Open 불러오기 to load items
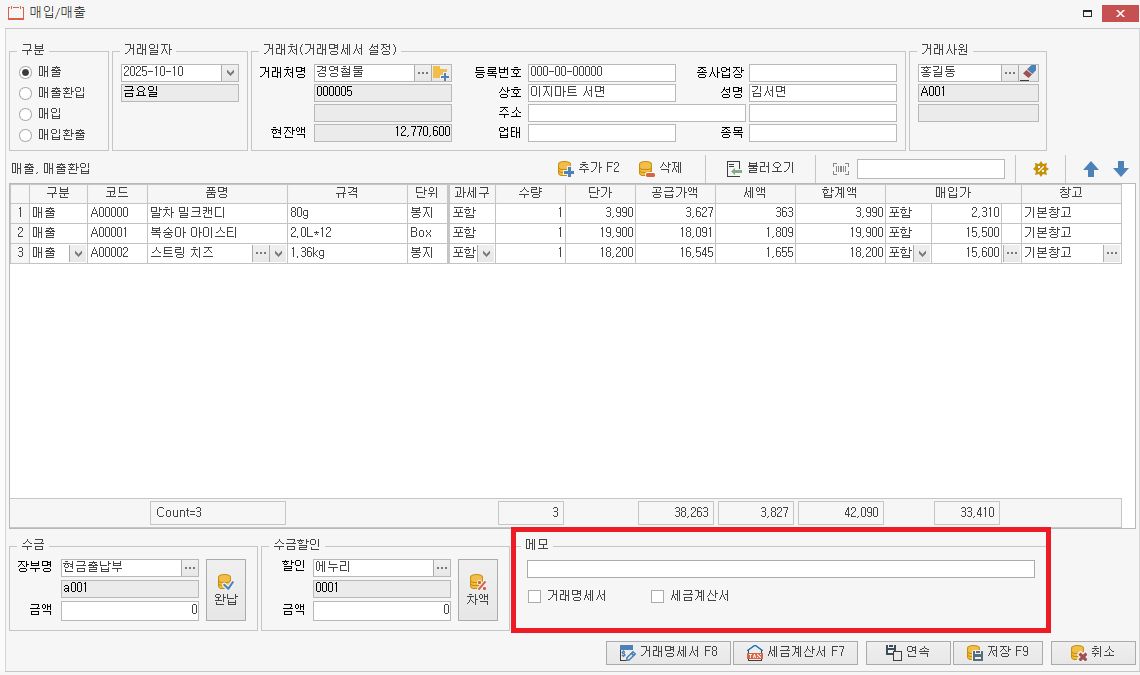 759,168
